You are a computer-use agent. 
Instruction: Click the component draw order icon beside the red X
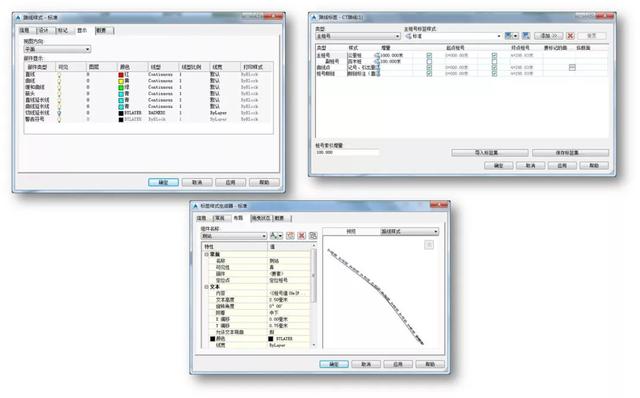[x=313, y=236]
